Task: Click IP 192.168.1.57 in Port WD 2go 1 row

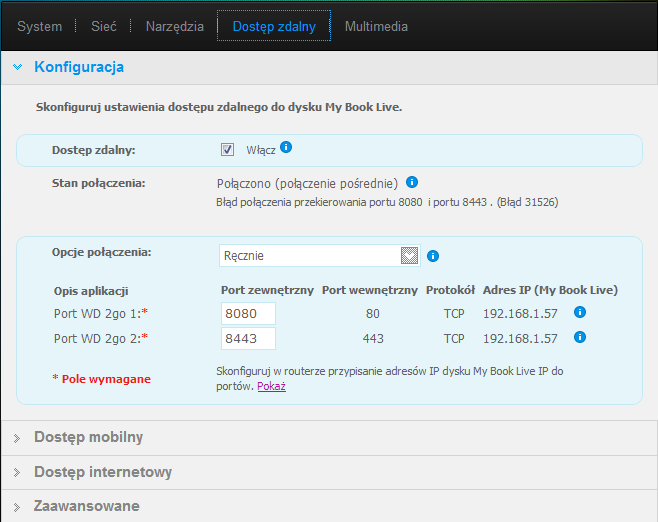Action: coord(520,313)
